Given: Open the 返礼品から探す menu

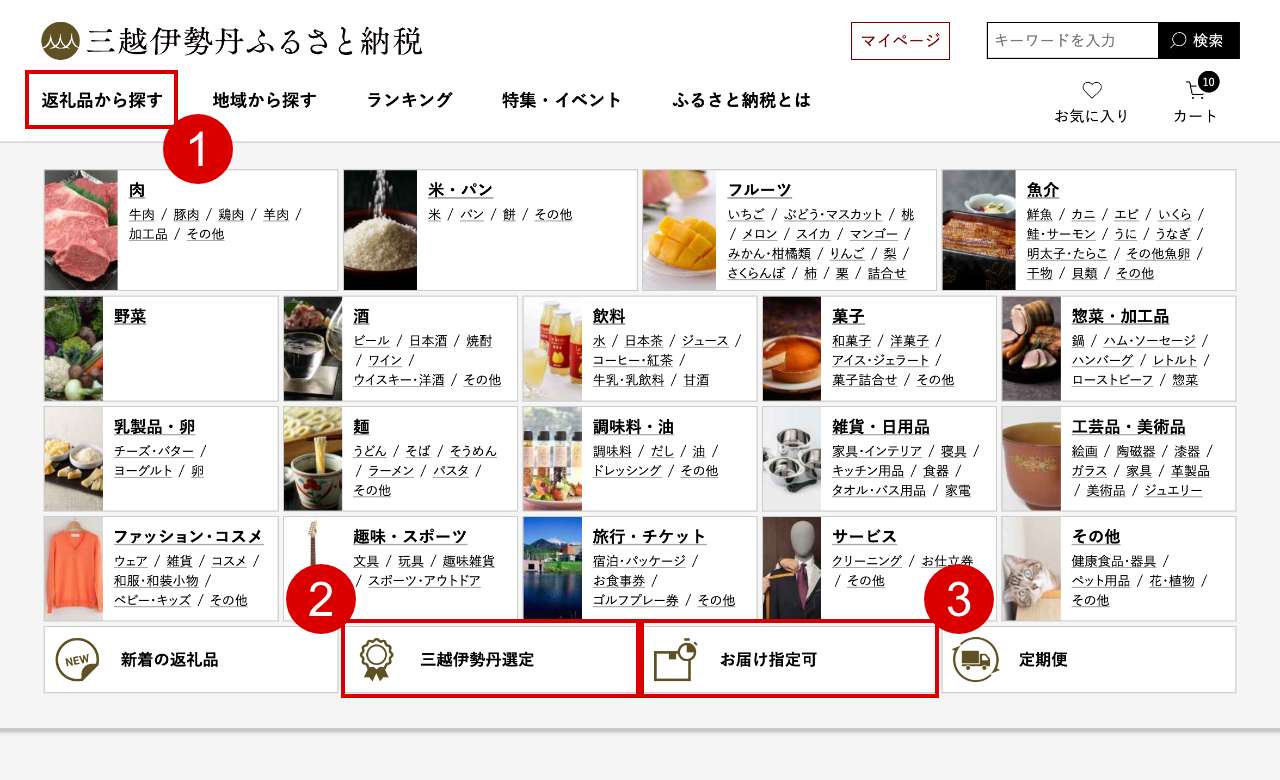Looking at the screenshot, I should coord(102,100).
